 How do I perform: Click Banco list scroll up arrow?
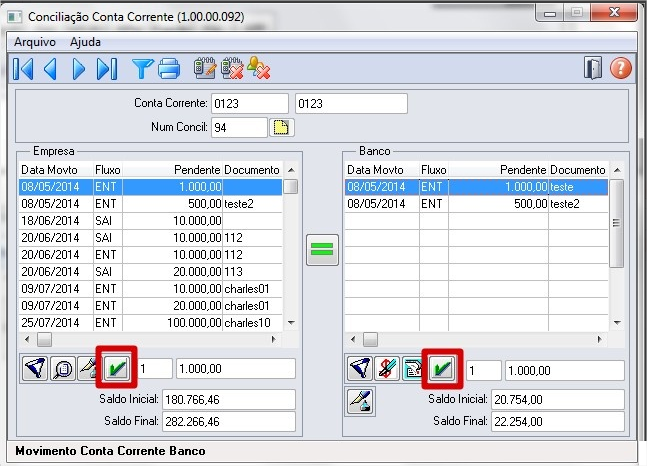[617, 170]
